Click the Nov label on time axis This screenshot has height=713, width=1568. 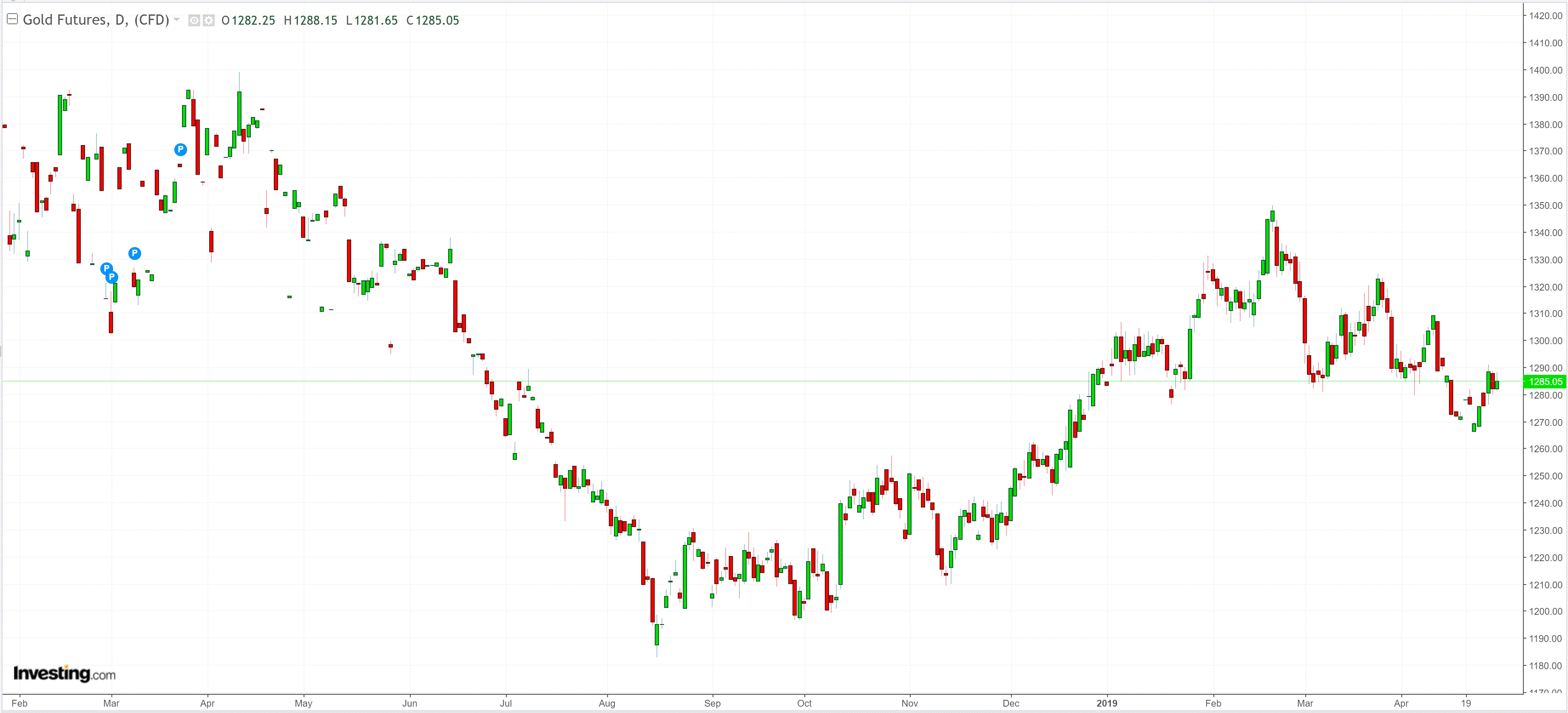(909, 703)
